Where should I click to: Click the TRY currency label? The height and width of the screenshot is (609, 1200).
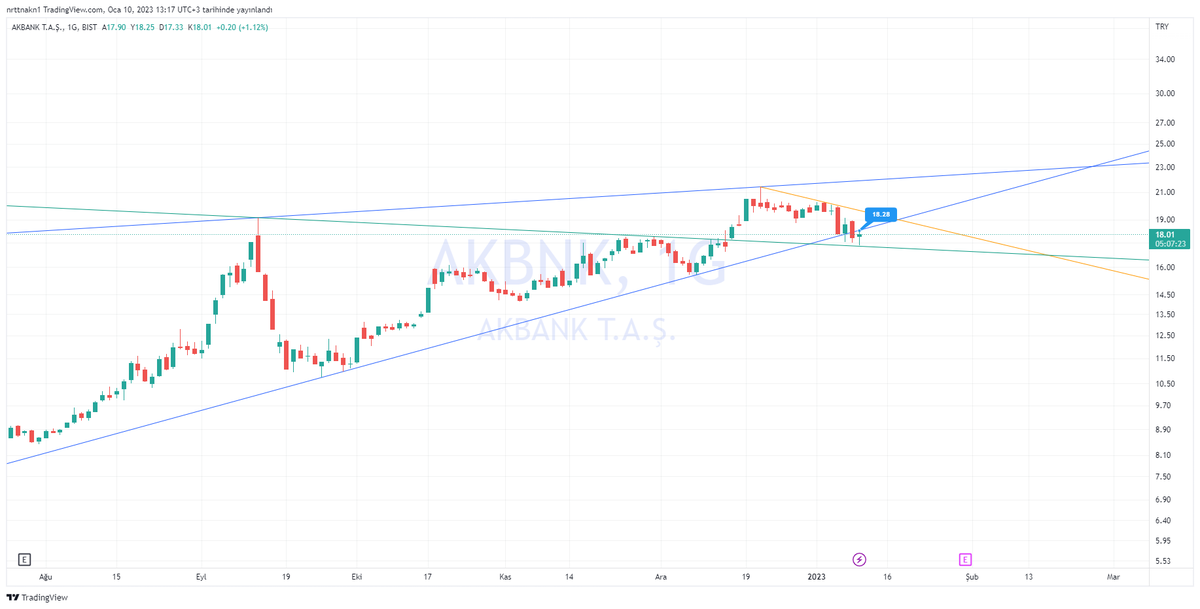pos(1162,26)
